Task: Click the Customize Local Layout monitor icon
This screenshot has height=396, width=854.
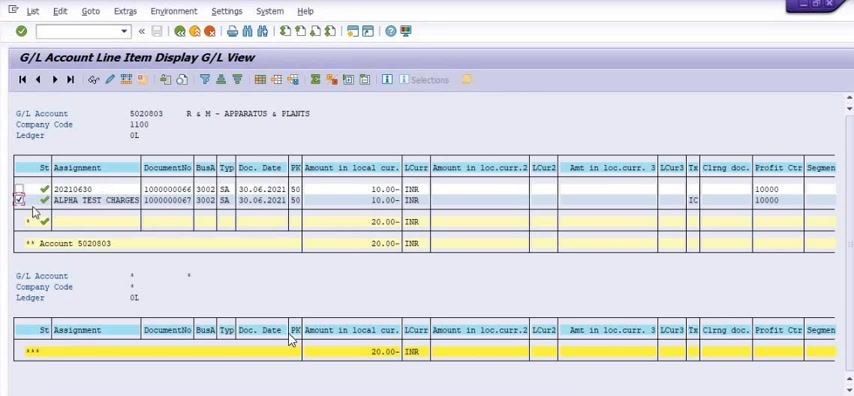Action: click(x=406, y=32)
